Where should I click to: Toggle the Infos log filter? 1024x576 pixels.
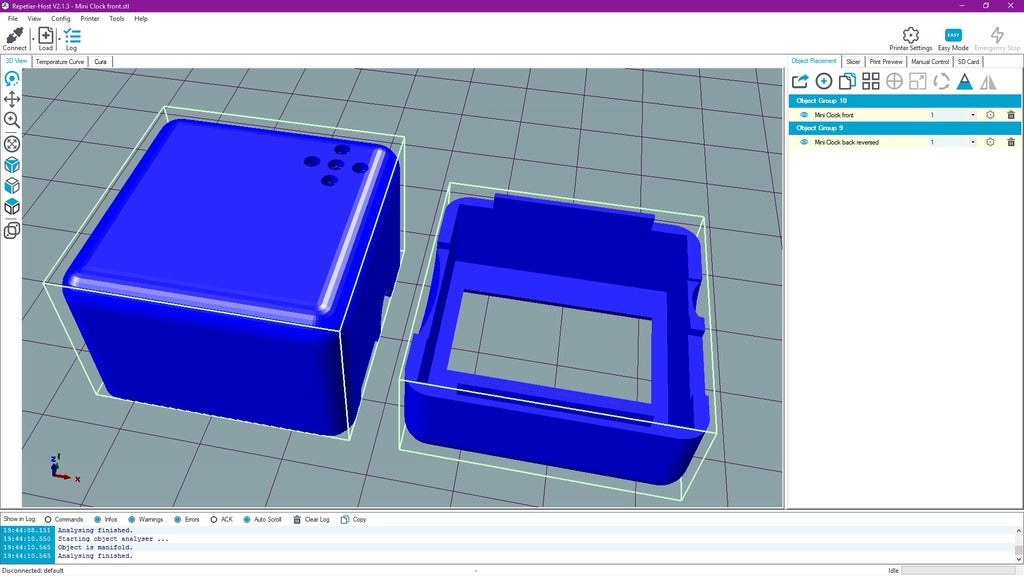pos(106,519)
